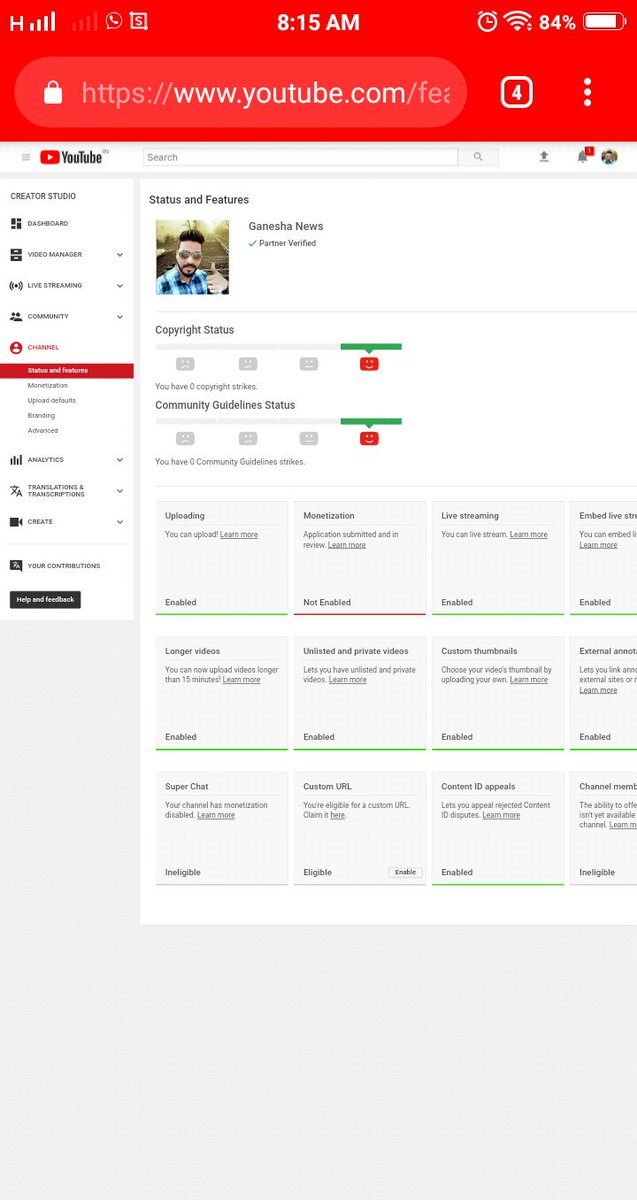The width and height of the screenshot is (637, 1200).
Task: Click the Create camera icon
Action: click(16, 522)
